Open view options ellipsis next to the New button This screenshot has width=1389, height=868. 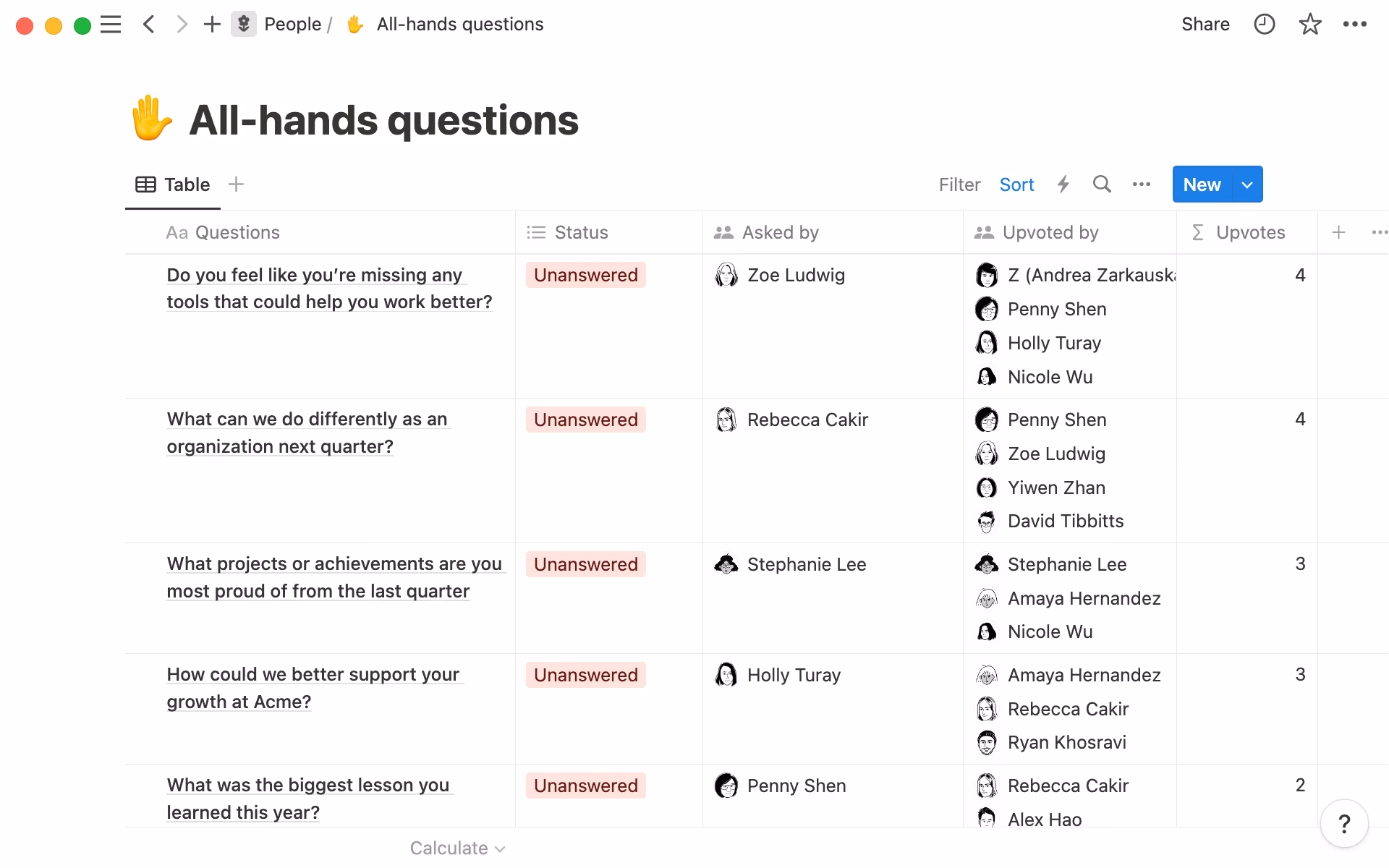click(1141, 184)
